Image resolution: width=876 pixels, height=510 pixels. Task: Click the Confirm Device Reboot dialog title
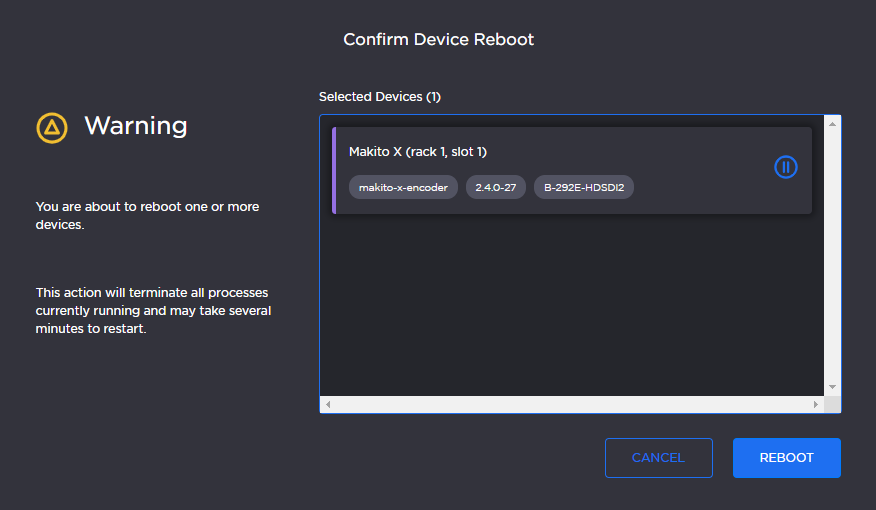click(438, 40)
